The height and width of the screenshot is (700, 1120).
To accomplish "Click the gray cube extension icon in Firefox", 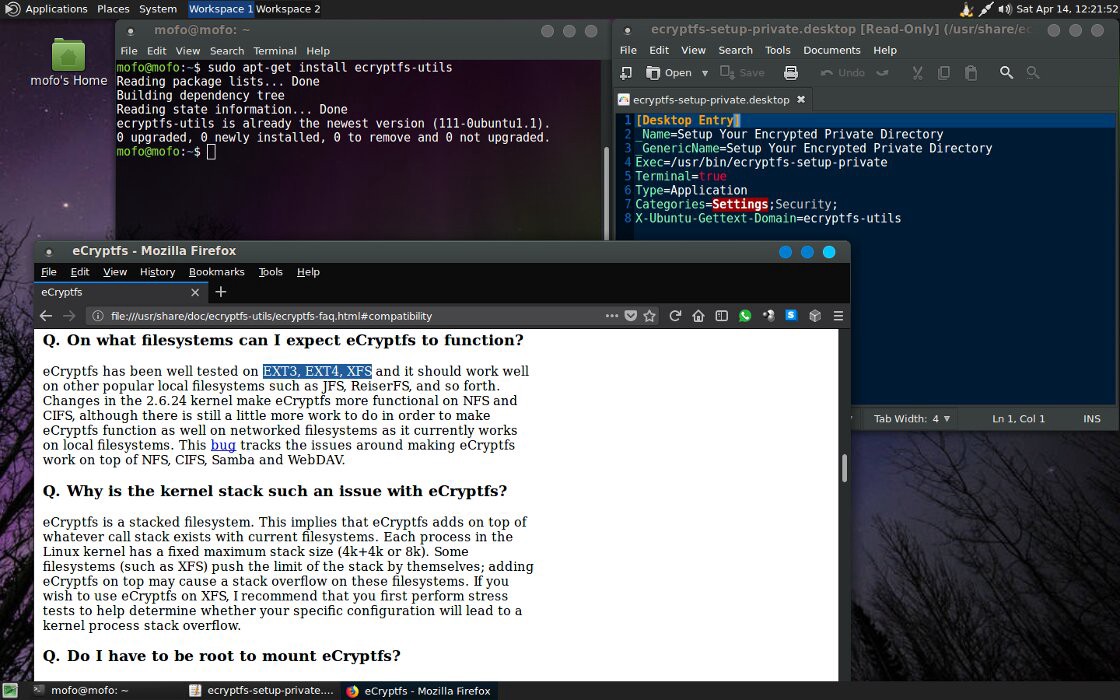I will (814, 316).
